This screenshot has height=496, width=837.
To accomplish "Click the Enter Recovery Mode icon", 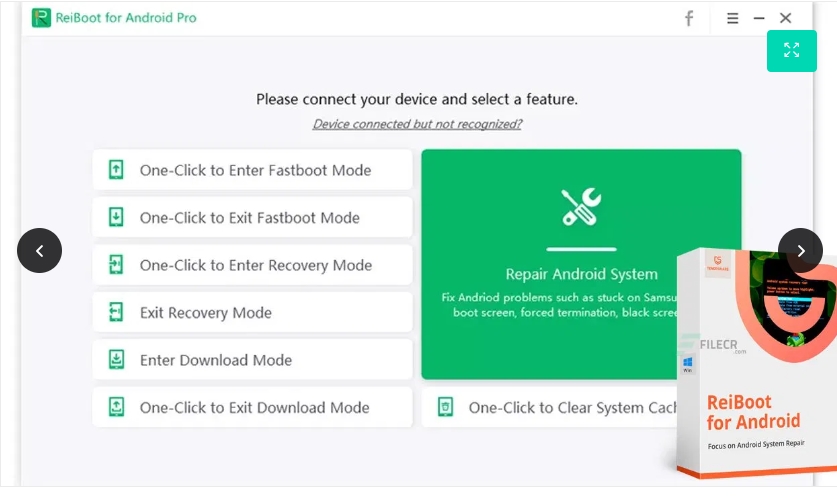I will click(x=116, y=265).
